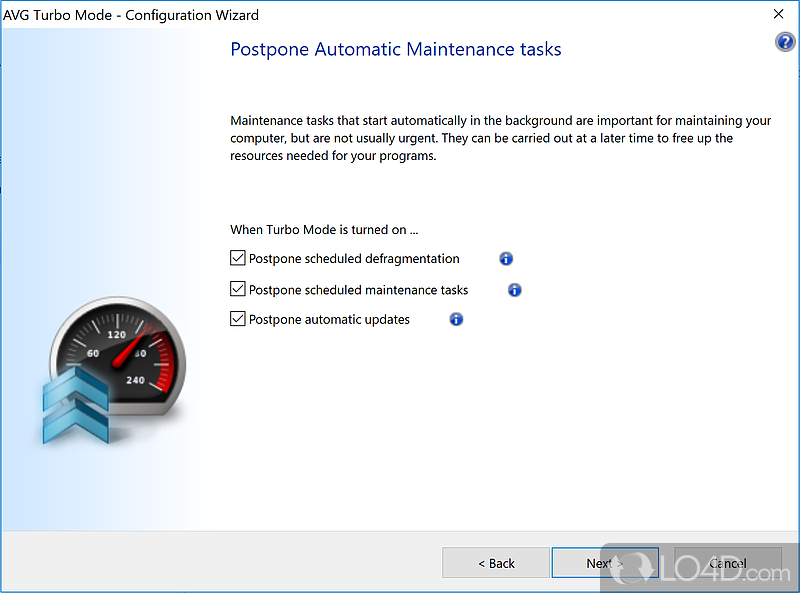800x593 pixels.
Task: Click the 'Postpone scheduled maintenance tasks' label text
Action: (x=358, y=290)
